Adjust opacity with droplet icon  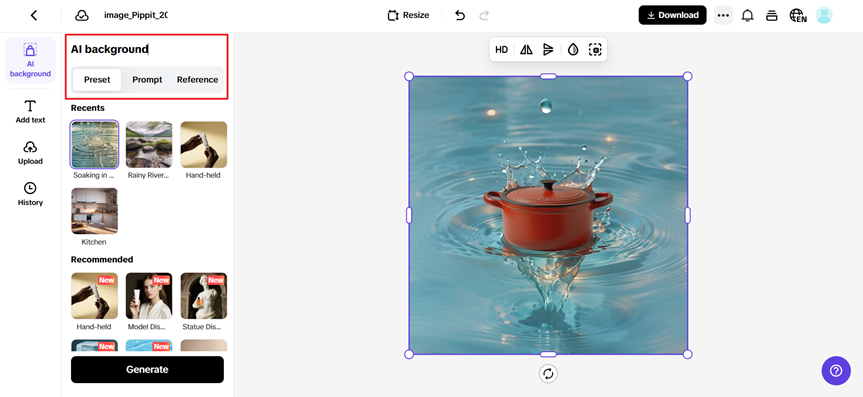pyautogui.click(x=573, y=50)
